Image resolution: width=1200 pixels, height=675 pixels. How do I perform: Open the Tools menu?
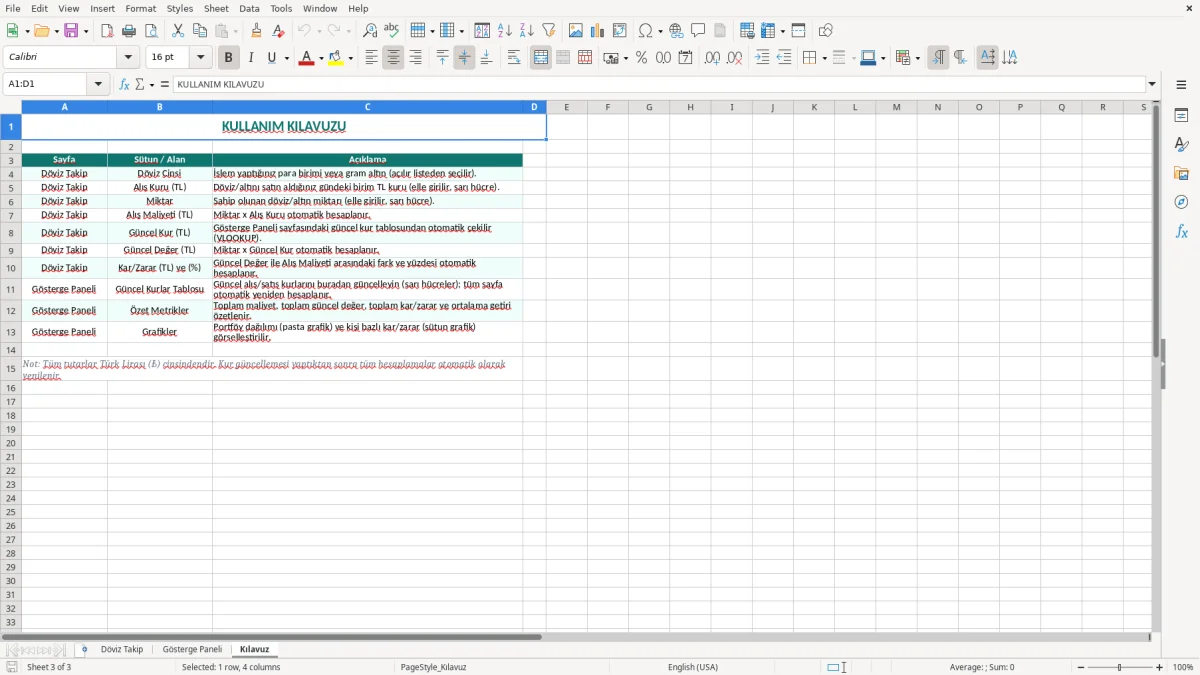pyautogui.click(x=282, y=8)
